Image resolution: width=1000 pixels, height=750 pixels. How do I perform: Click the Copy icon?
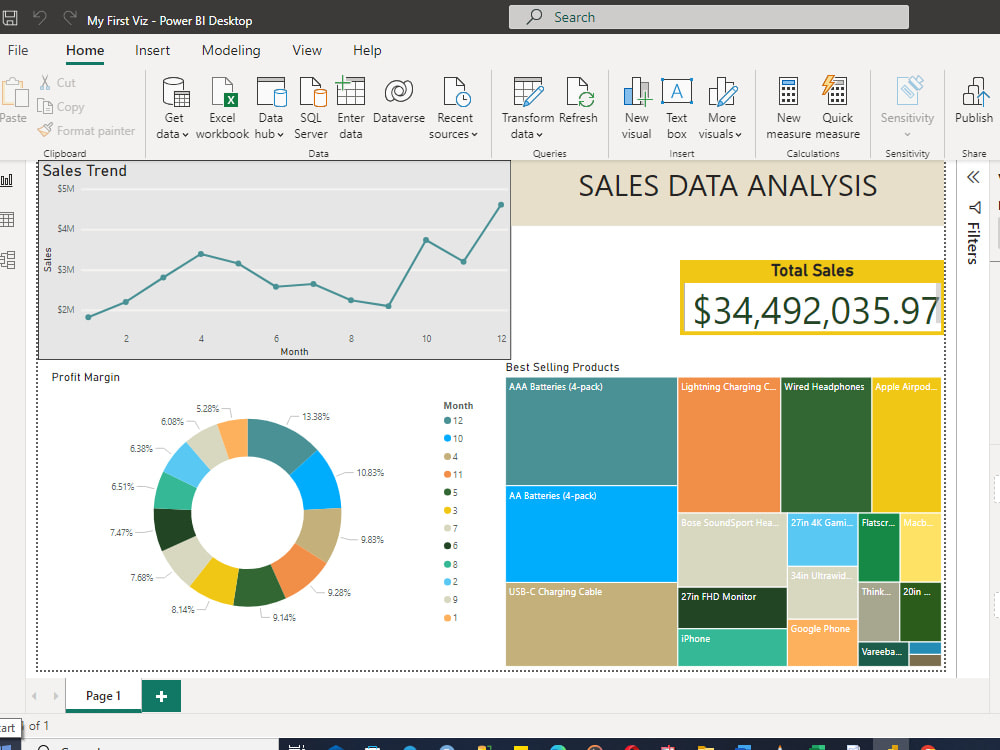pos(45,107)
